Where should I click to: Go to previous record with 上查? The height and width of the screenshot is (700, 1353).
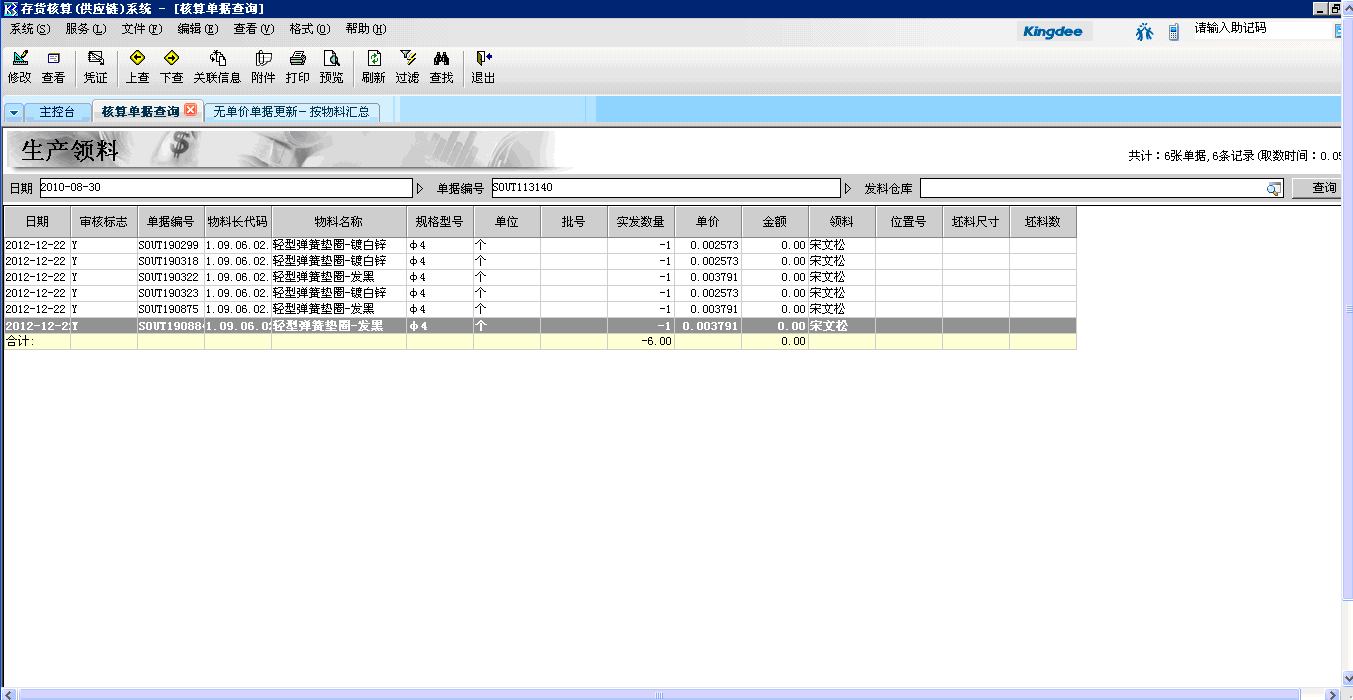[x=138, y=67]
